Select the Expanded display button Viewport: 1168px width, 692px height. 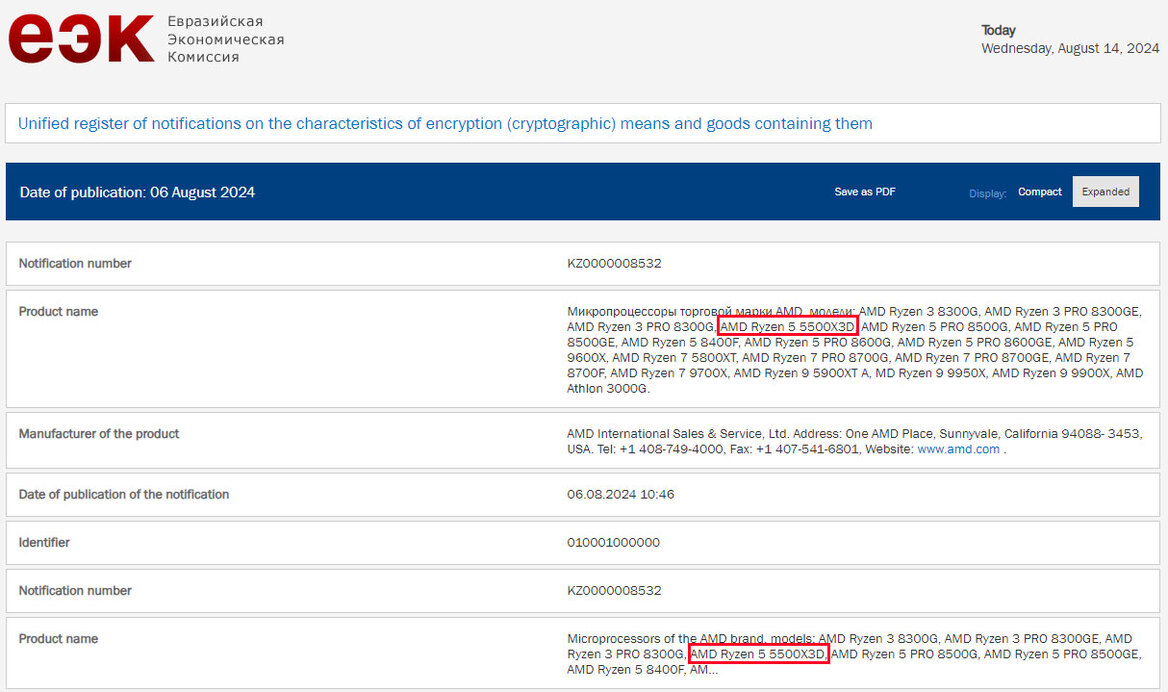(1105, 192)
